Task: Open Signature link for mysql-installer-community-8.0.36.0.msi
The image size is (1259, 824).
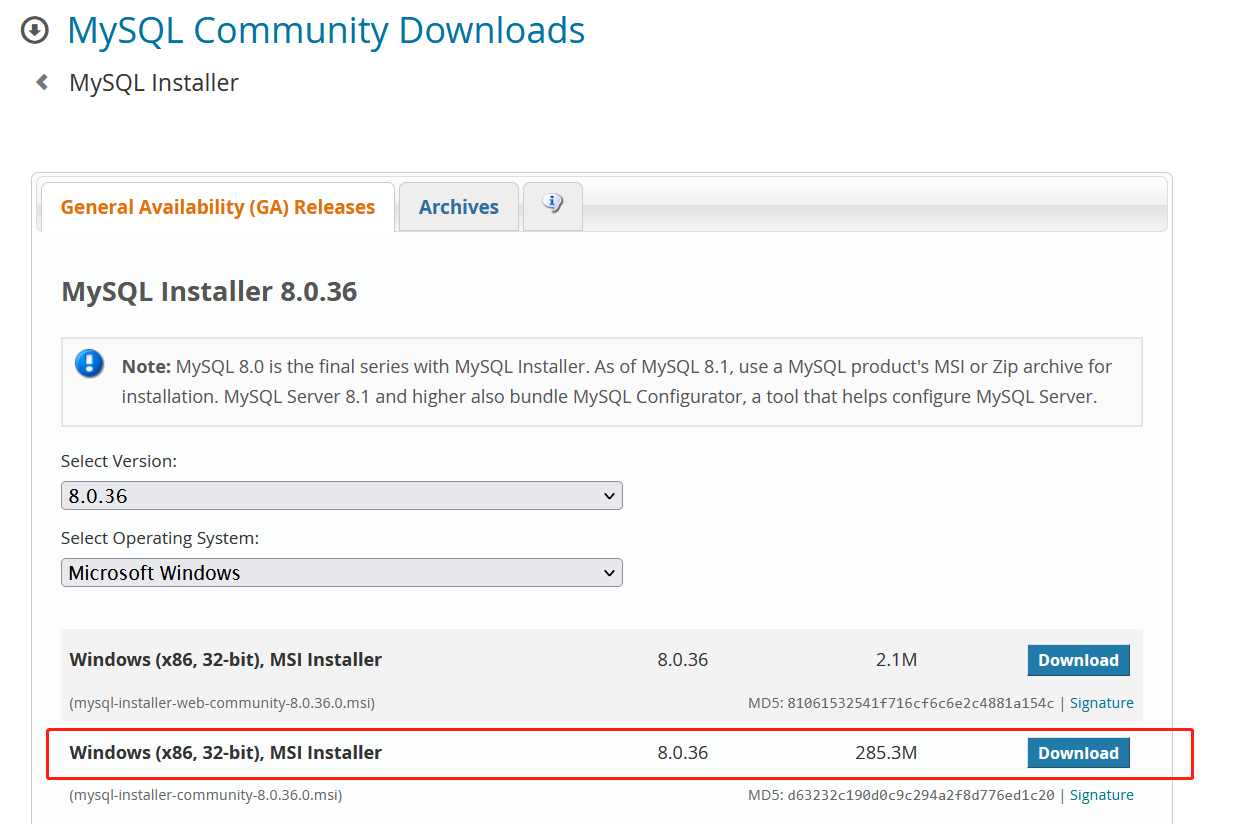Action: [x=1102, y=795]
